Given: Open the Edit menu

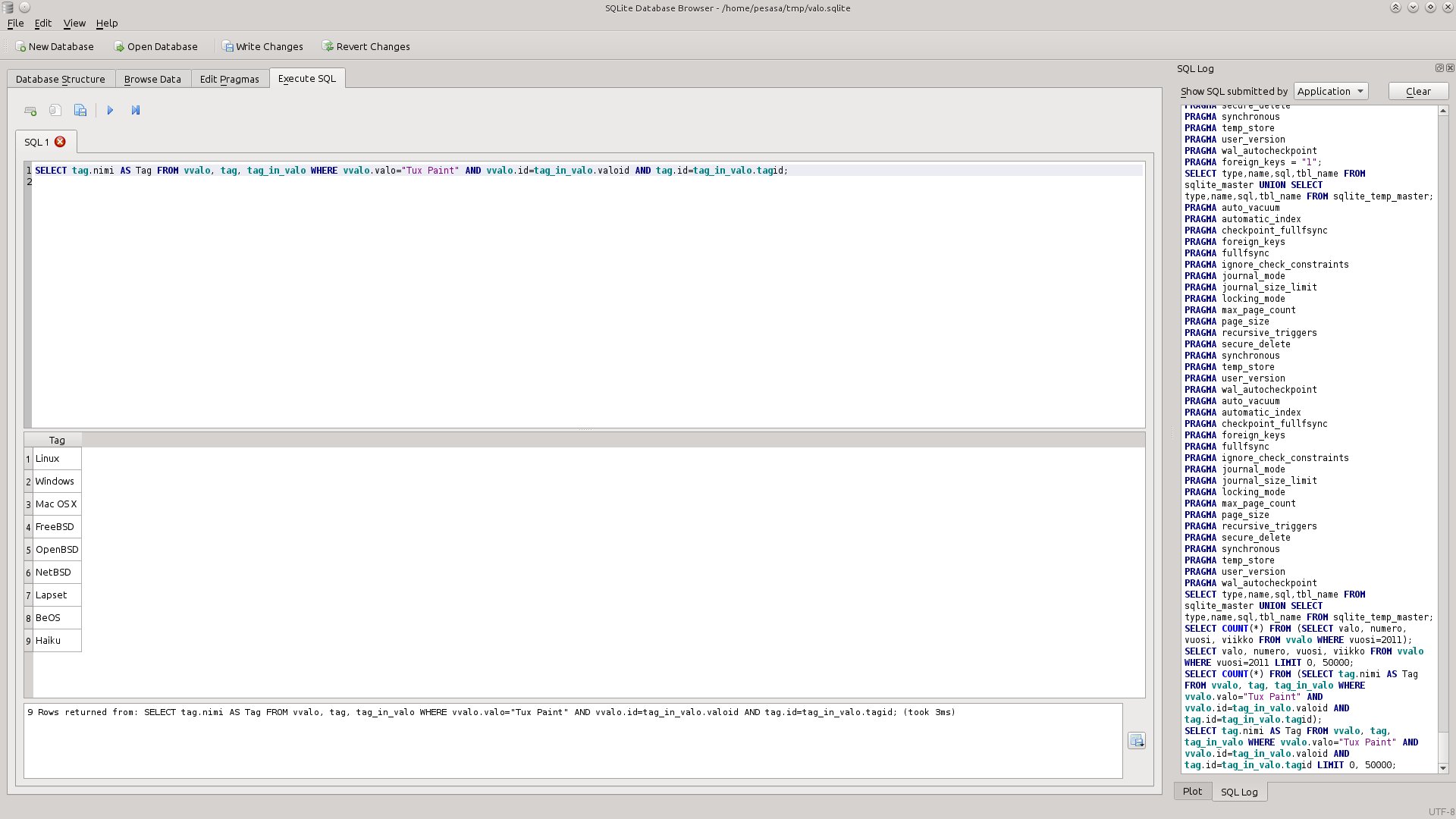Looking at the screenshot, I should [43, 24].
